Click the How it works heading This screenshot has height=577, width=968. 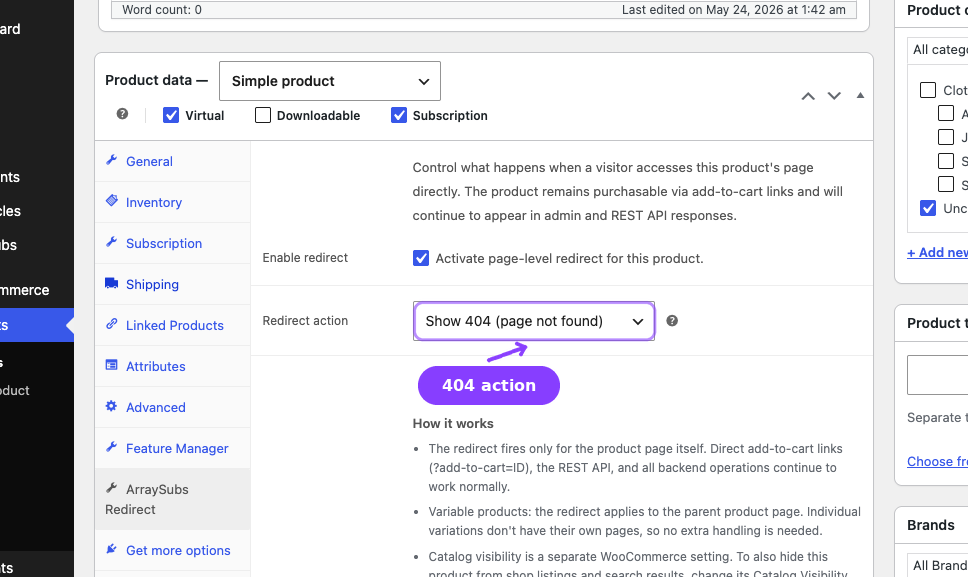pyautogui.click(x=453, y=423)
